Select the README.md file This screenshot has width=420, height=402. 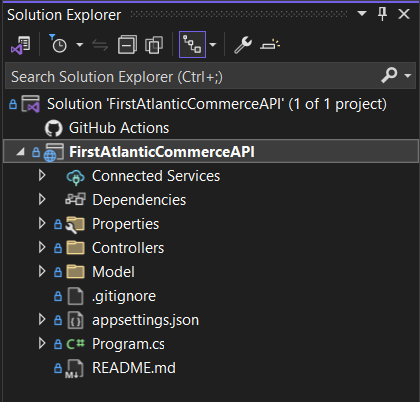click(134, 368)
